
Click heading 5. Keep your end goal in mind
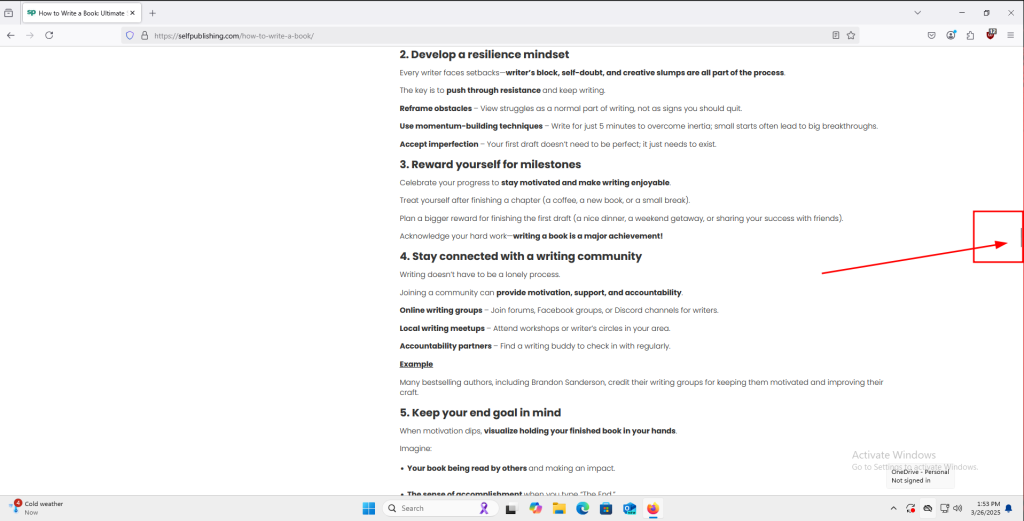480,413
